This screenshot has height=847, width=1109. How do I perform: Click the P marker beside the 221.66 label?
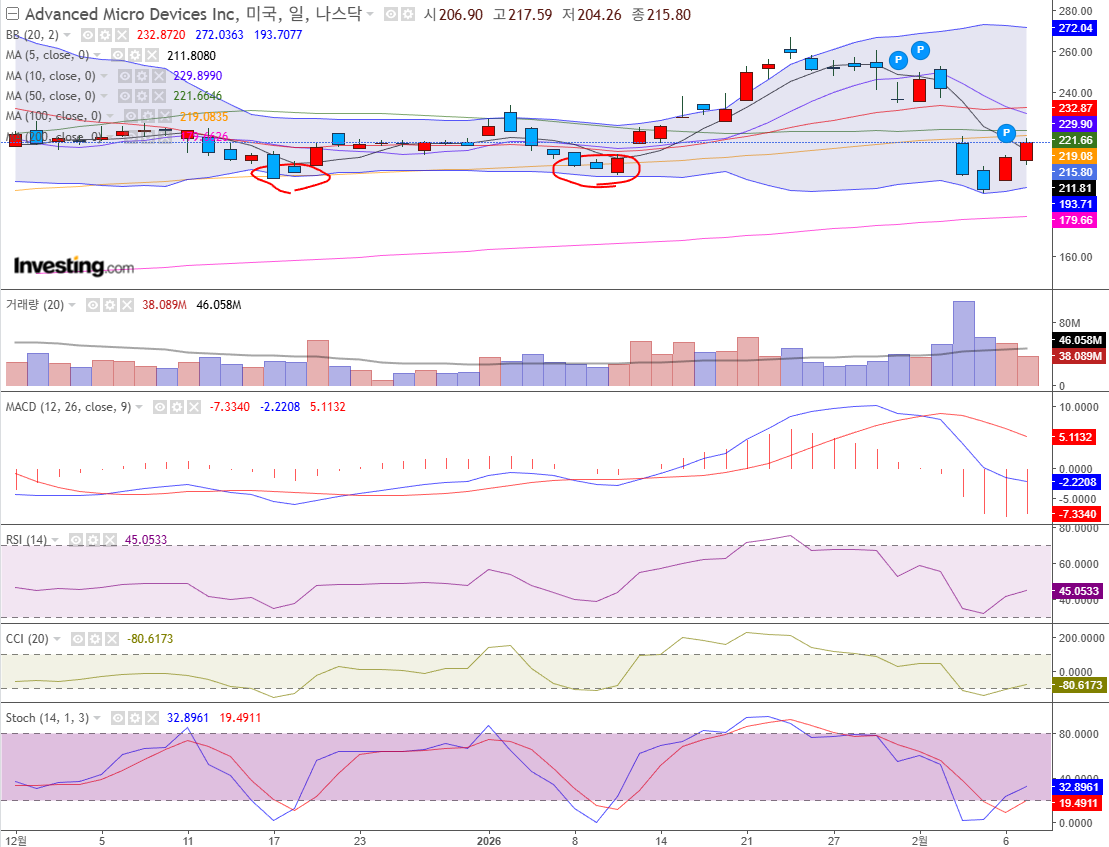[1006, 132]
